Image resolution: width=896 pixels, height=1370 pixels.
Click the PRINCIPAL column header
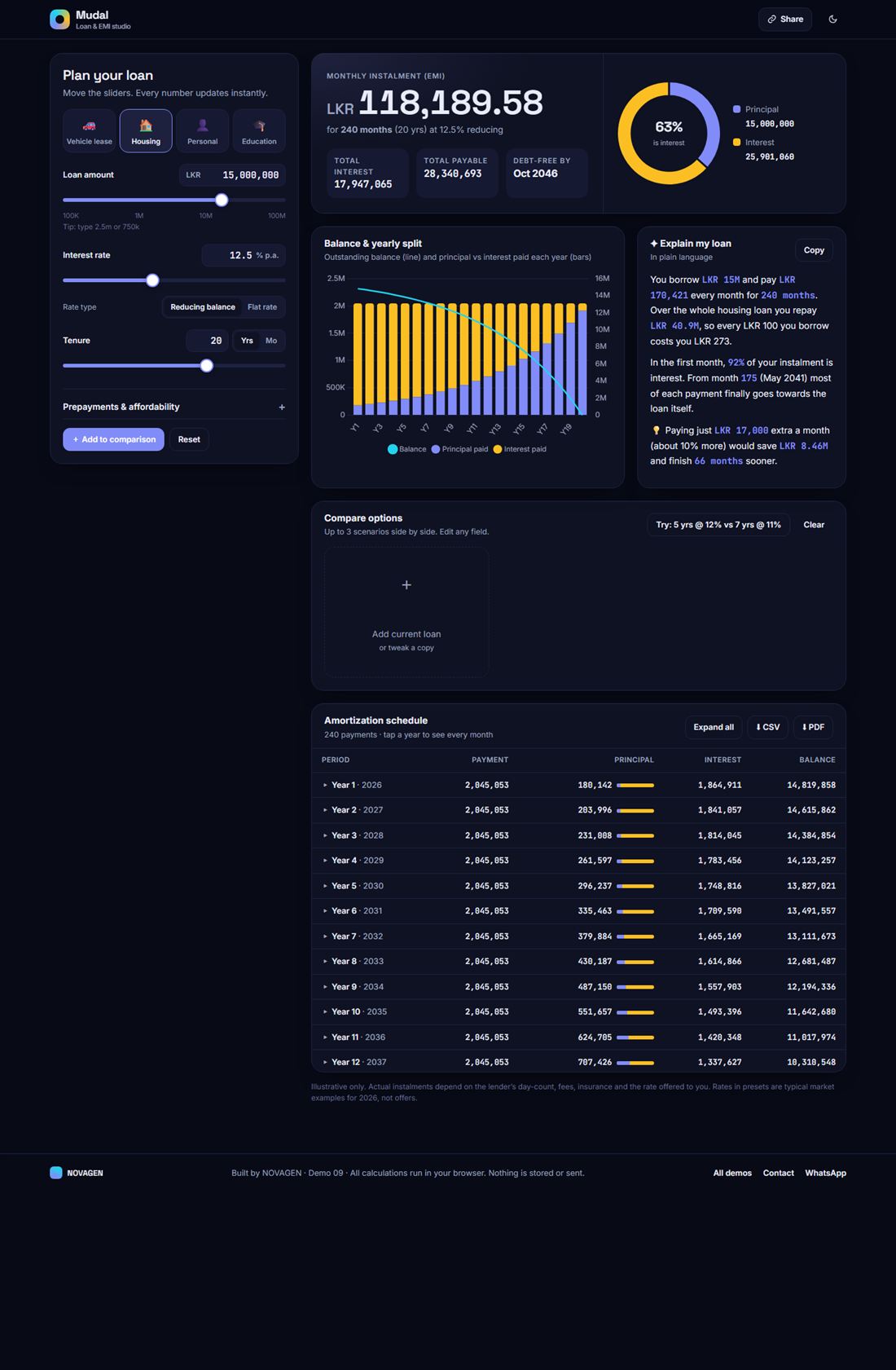(634, 760)
